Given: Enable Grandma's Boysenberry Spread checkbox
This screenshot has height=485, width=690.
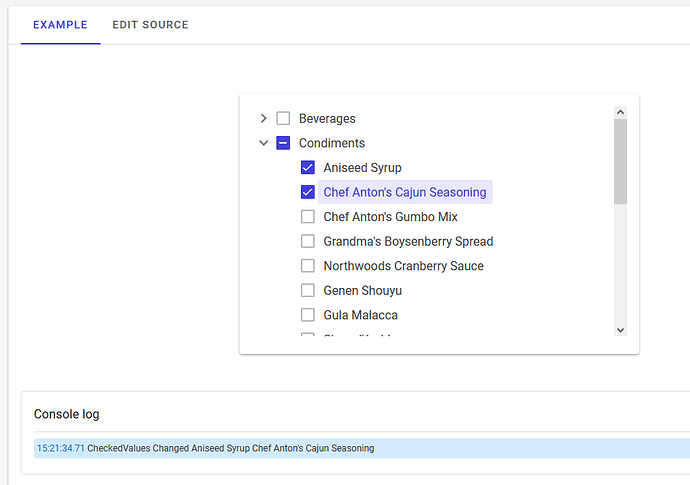Looking at the screenshot, I should point(308,241).
